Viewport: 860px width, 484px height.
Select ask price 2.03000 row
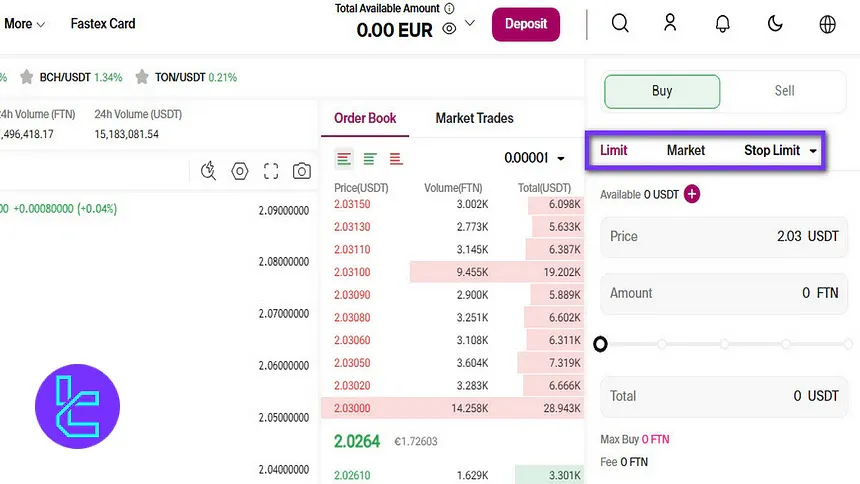[452, 408]
